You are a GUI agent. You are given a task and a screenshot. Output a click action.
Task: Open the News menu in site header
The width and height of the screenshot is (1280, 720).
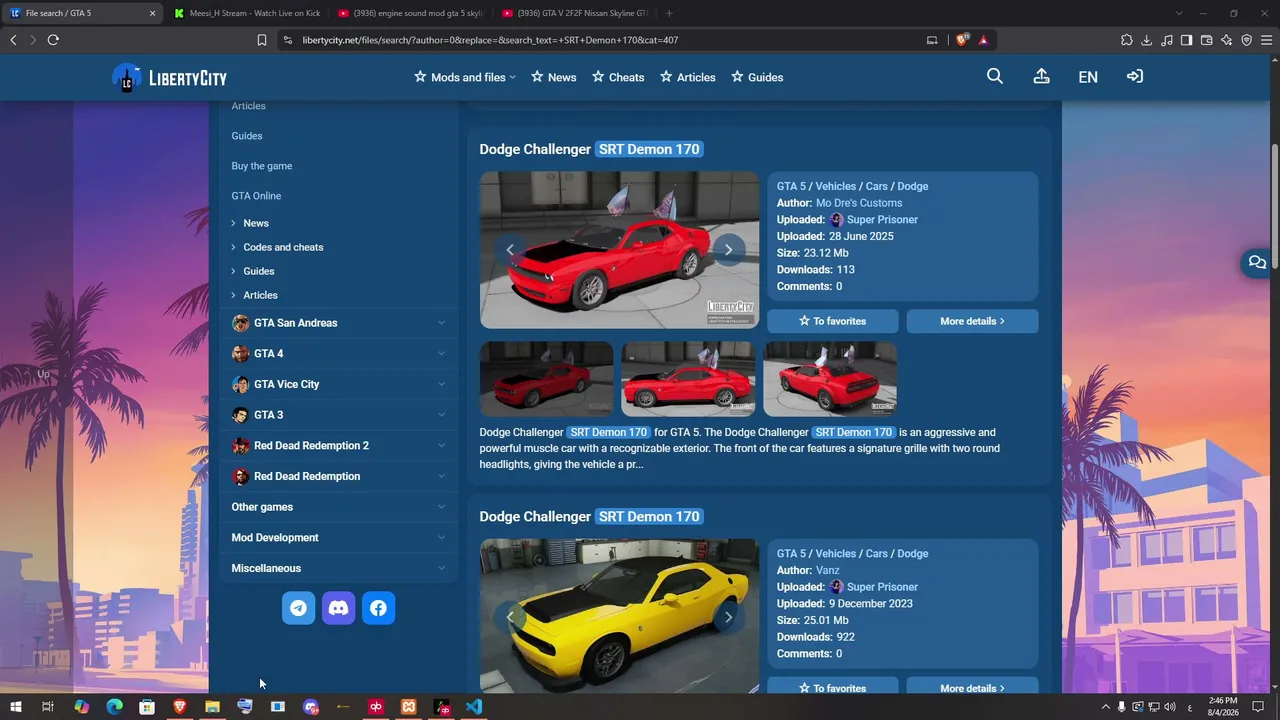click(x=553, y=77)
